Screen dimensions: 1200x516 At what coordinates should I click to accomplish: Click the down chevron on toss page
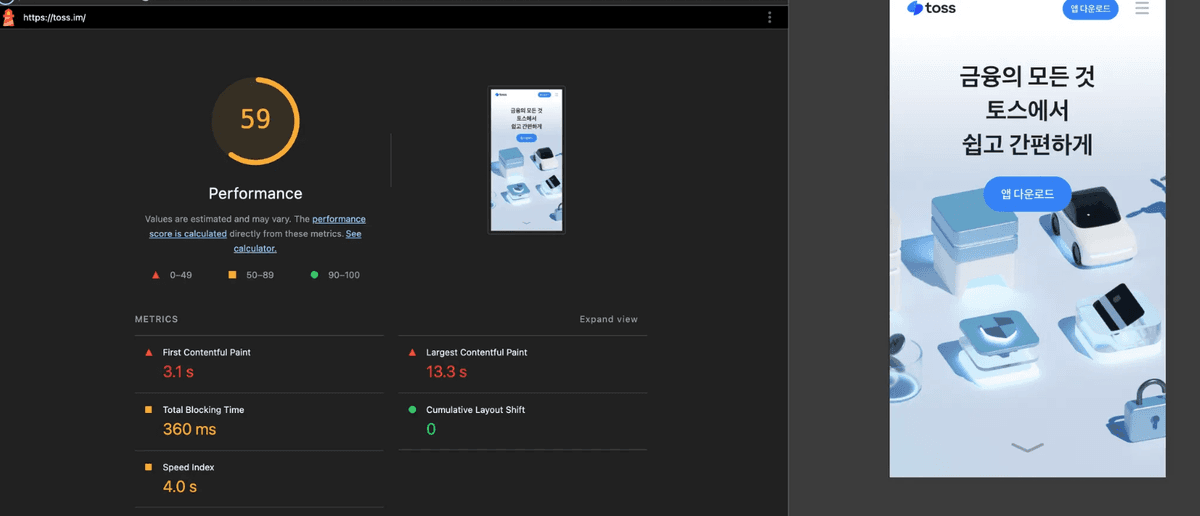pyautogui.click(x=1027, y=447)
